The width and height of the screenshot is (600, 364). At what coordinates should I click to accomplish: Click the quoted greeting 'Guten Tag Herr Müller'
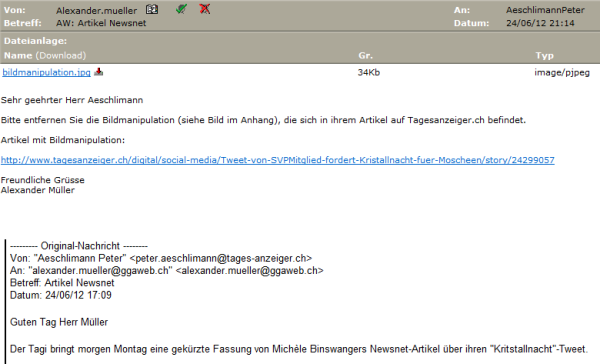pos(59,322)
